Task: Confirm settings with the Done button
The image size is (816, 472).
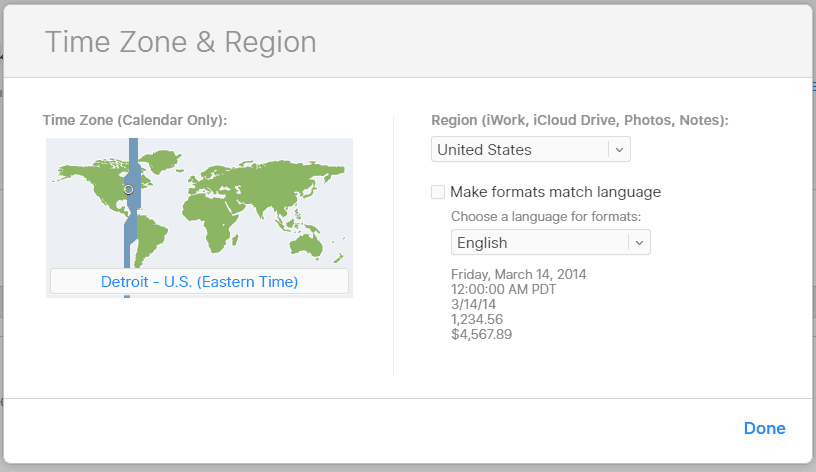Action: pyautogui.click(x=764, y=428)
